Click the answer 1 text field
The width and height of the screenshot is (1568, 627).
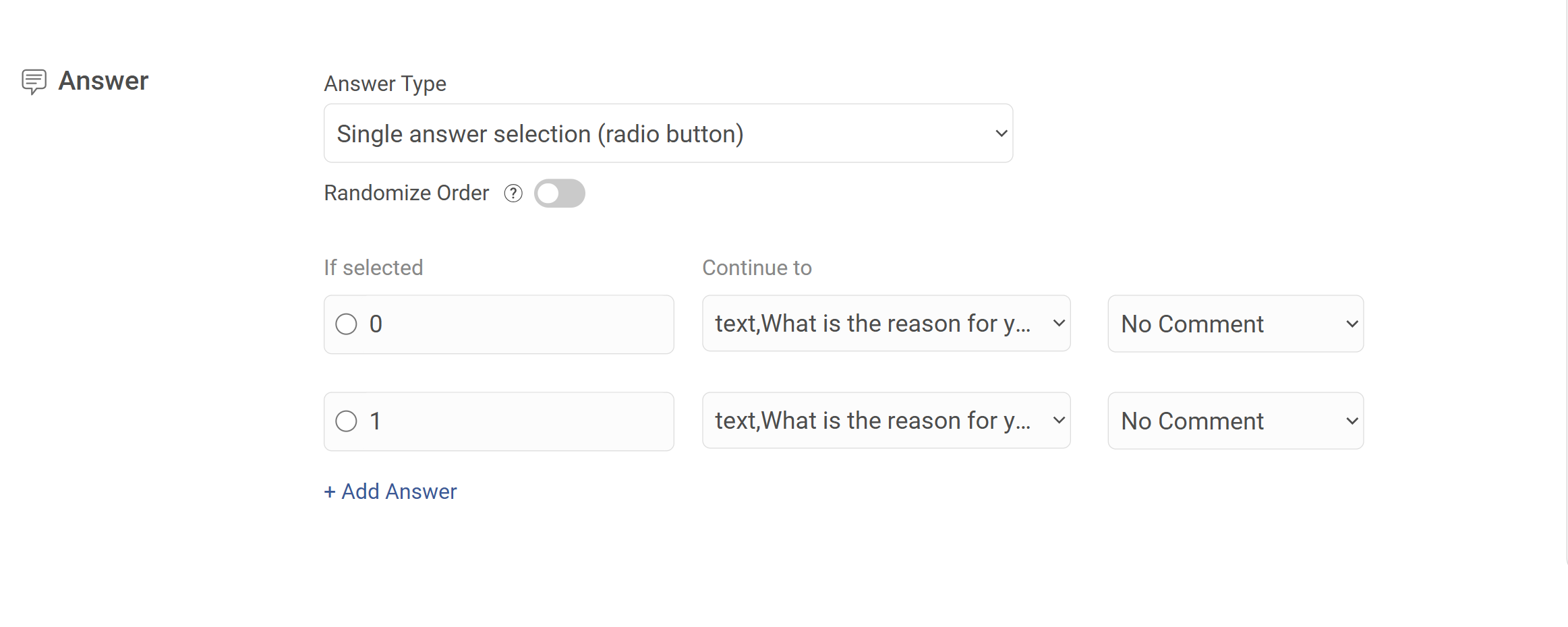(x=499, y=421)
